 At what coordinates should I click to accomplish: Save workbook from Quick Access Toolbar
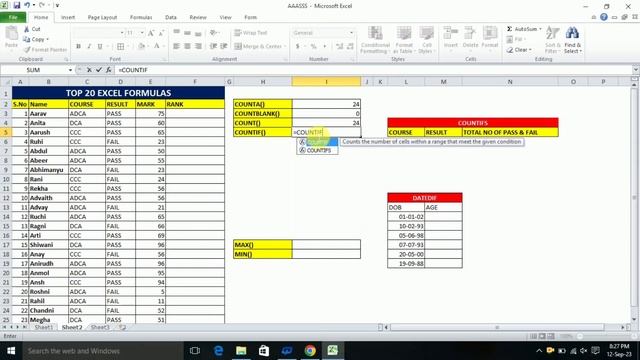coord(17,6)
